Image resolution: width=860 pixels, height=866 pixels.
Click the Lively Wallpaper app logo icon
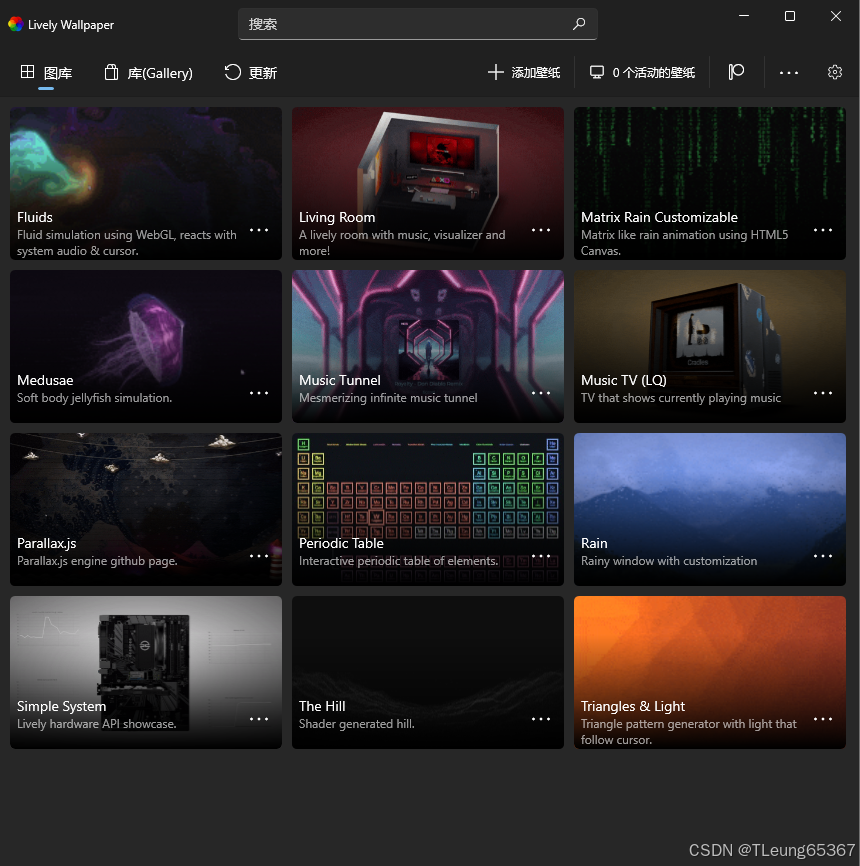point(15,24)
